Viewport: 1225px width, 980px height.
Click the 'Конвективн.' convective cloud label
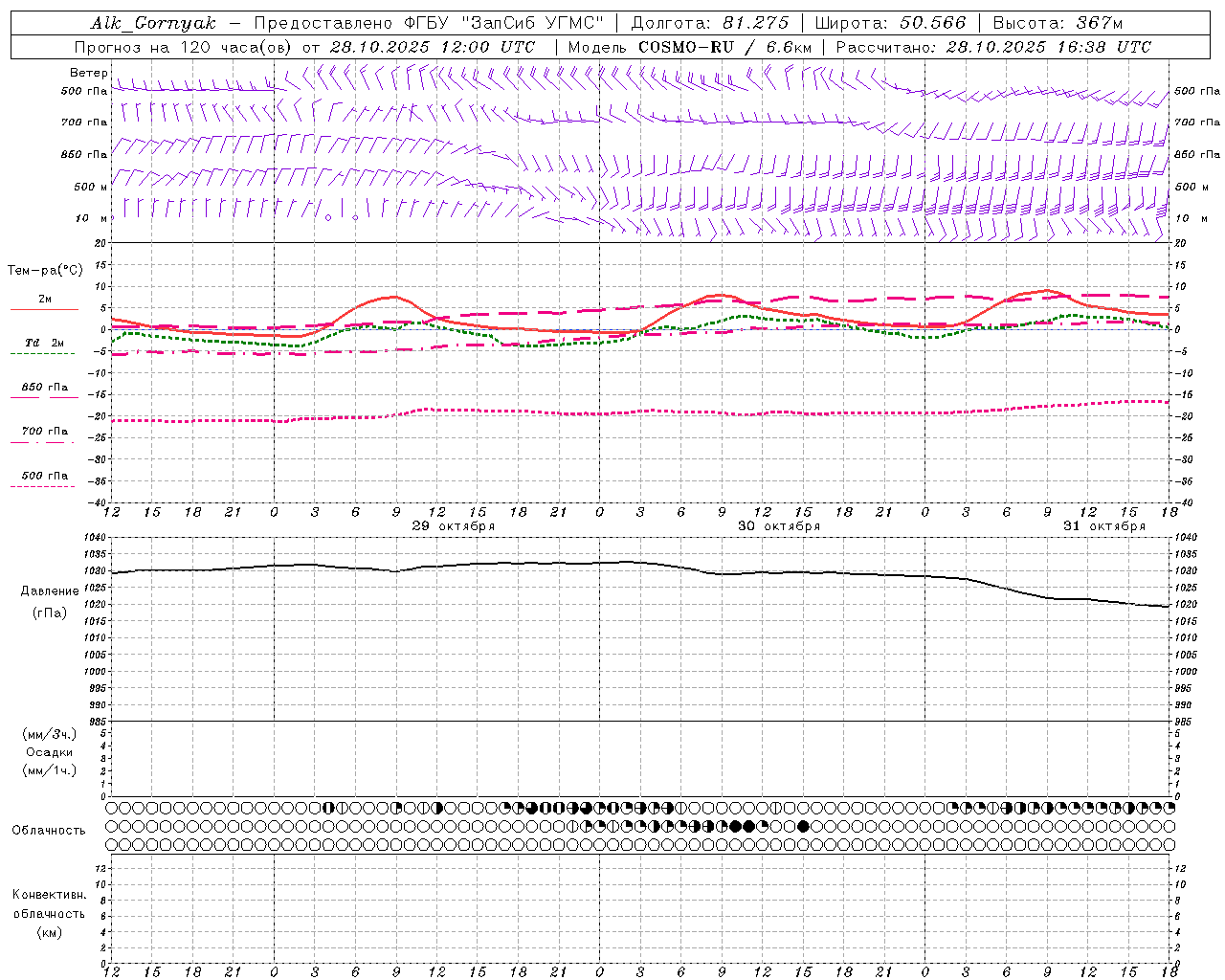click(49, 895)
